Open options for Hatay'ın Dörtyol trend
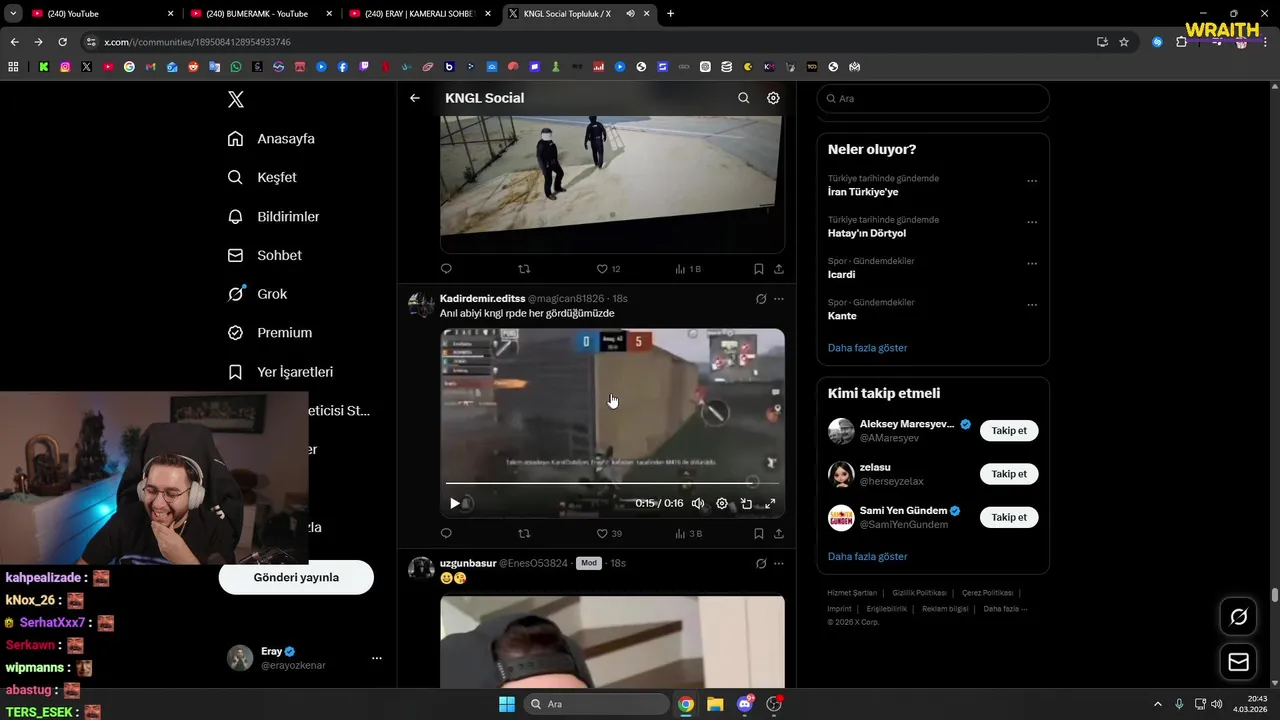 pos(1032,222)
